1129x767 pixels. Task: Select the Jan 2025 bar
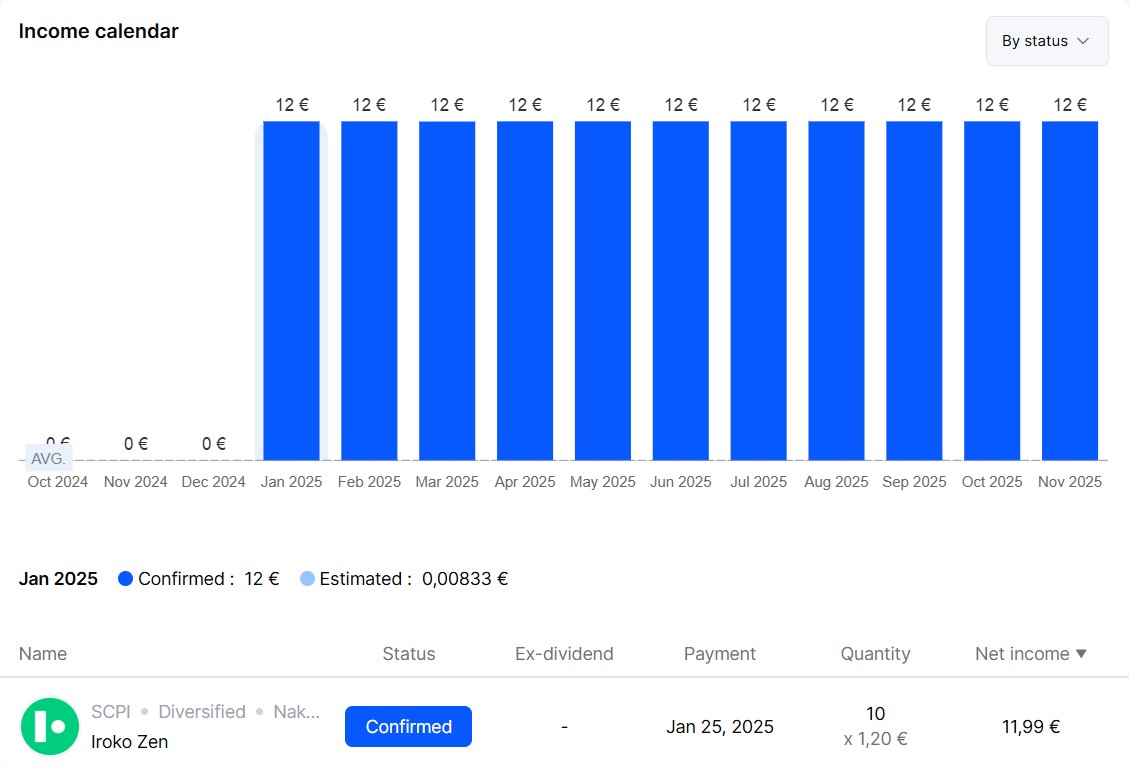[292, 291]
